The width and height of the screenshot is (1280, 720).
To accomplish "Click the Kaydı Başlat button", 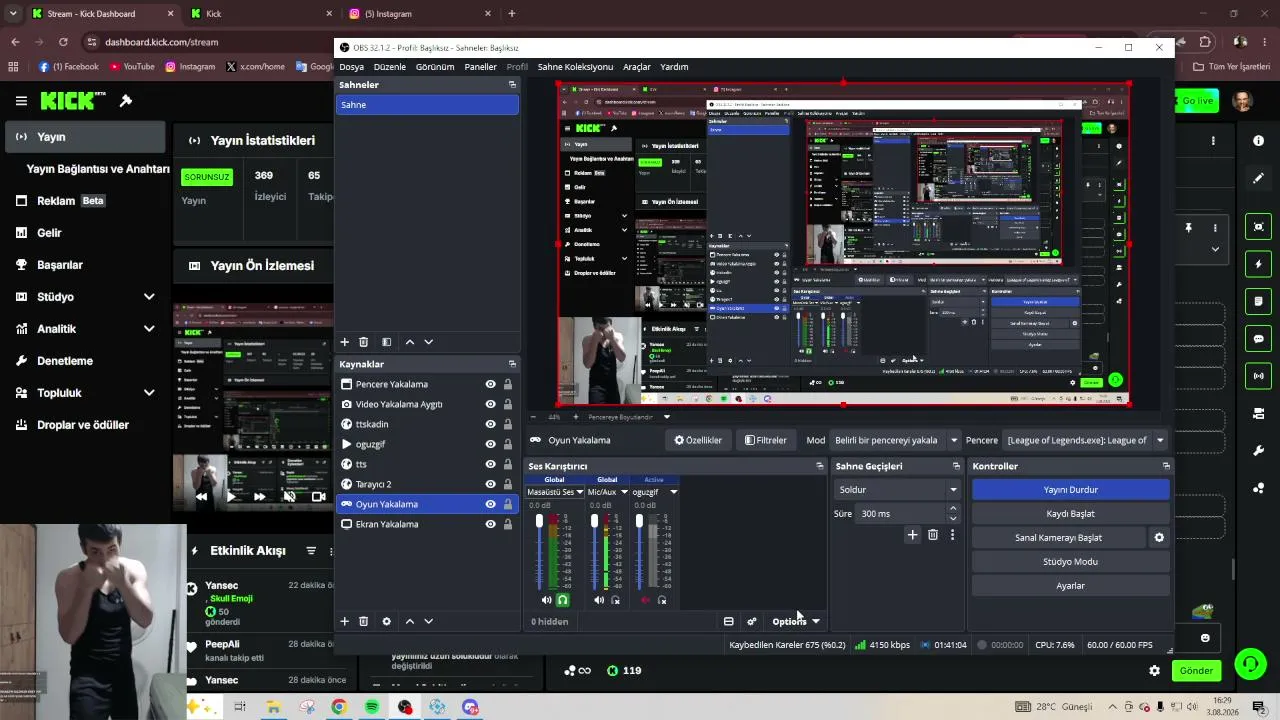I will [1070, 514].
